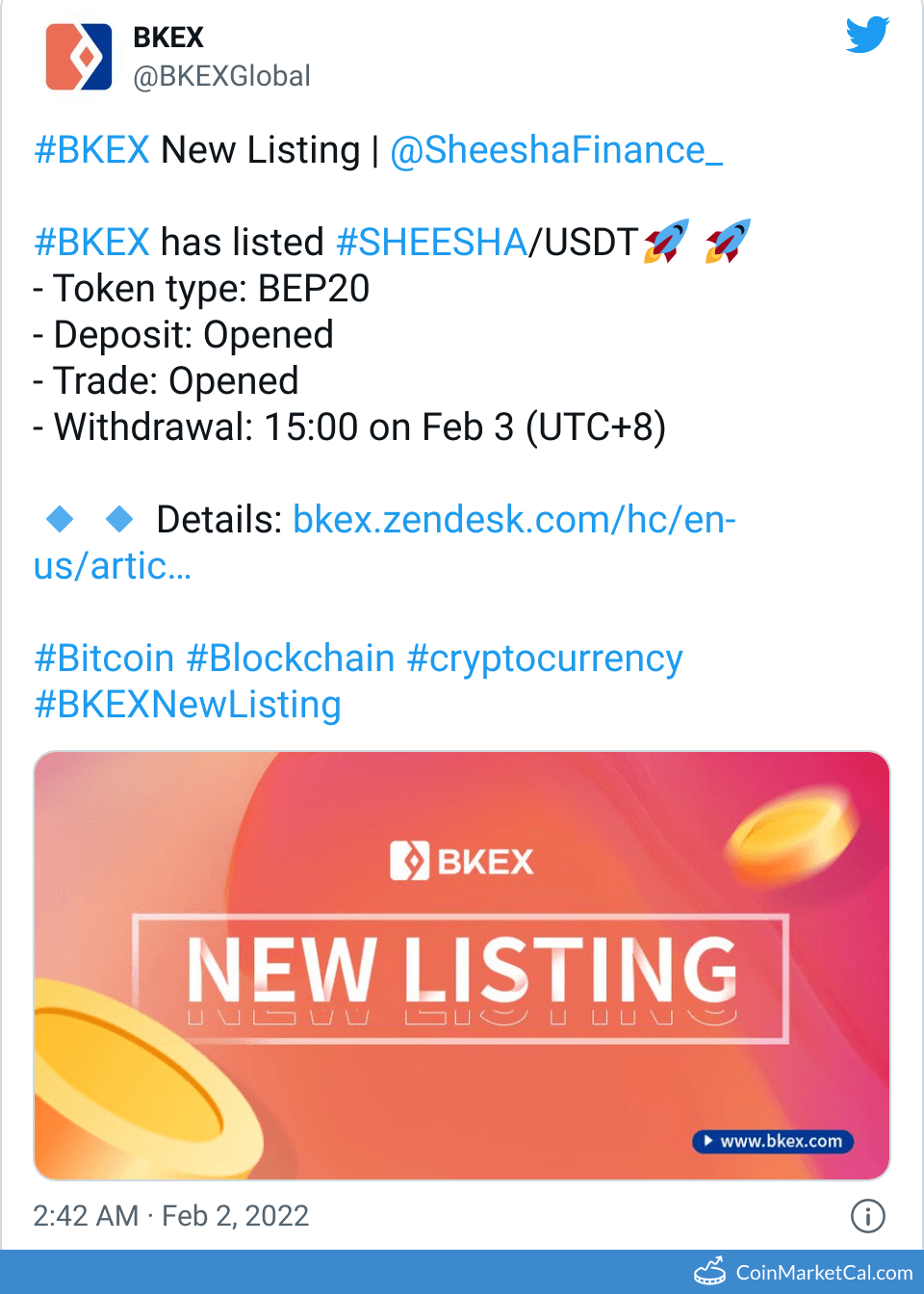This screenshot has width=924, height=1294.
Task: Click the Twitter bird icon
Action: coord(867,36)
